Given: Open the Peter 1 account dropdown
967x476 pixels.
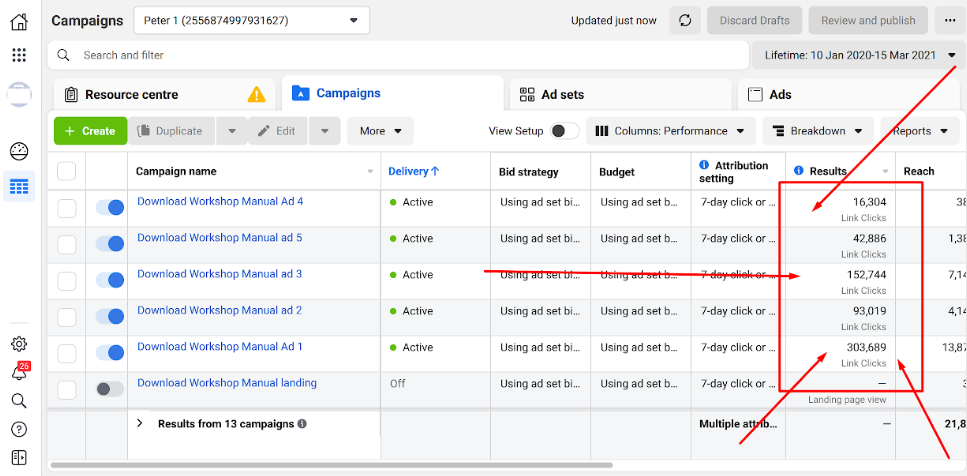Looking at the screenshot, I should [x=251, y=20].
